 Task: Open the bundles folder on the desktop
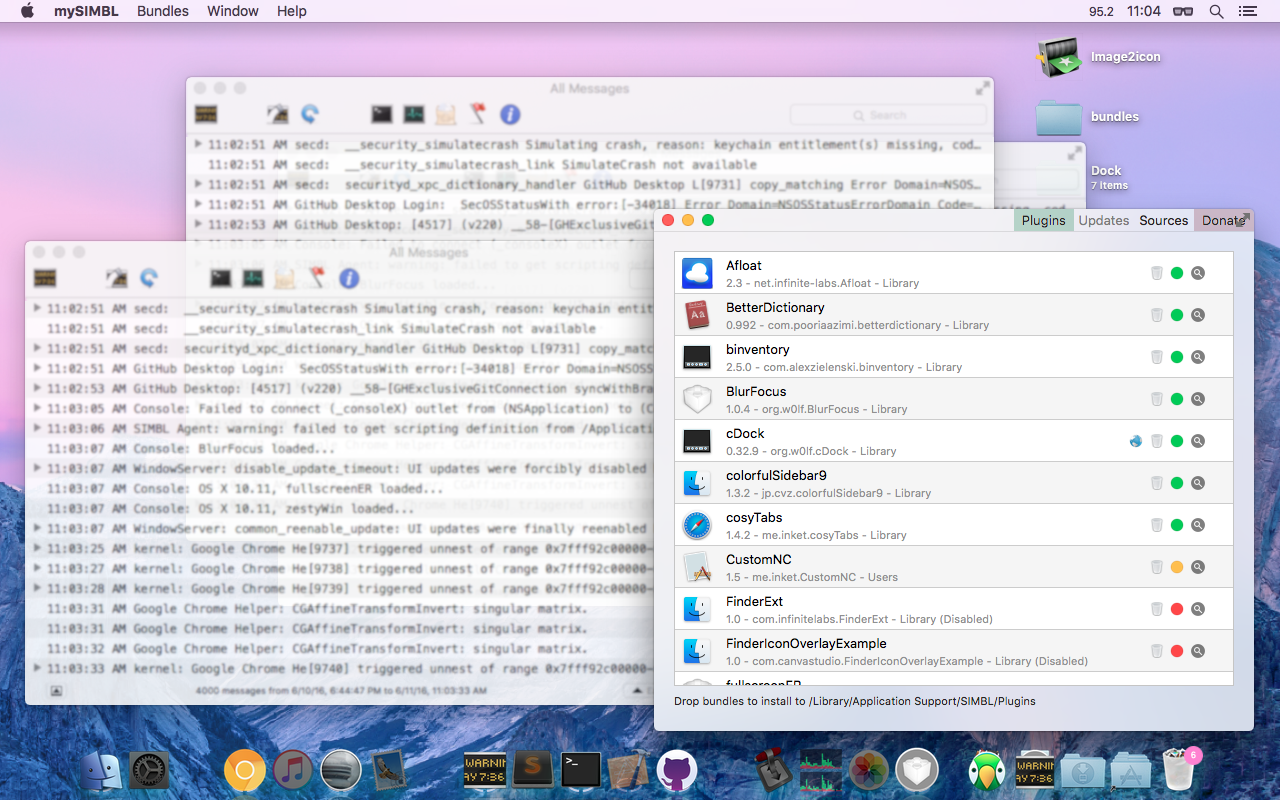tap(1059, 116)
